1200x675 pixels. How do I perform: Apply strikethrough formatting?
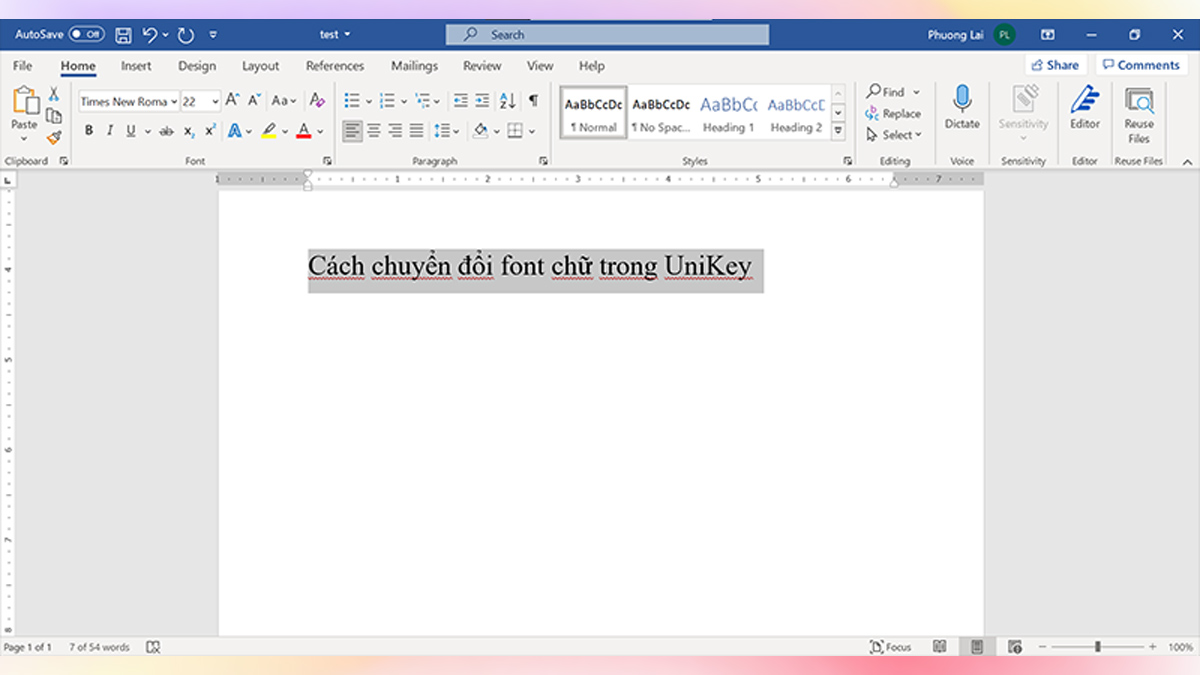pos(167,131)
